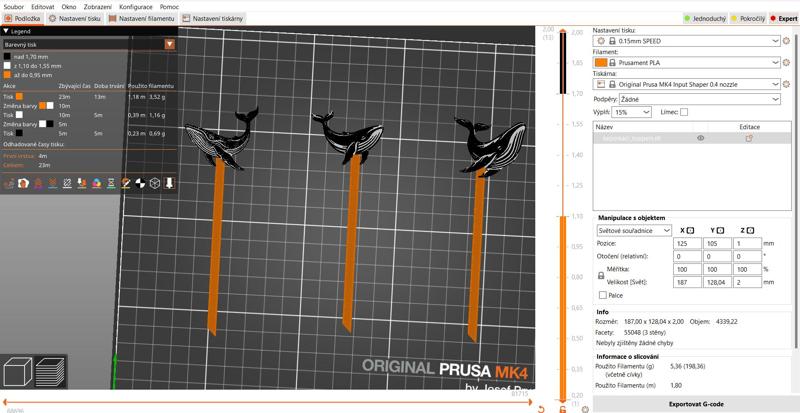Image resolution: width=800 pixels, height=413 pixels.
Task: Open the Okno menu
Action: point(69,7)
